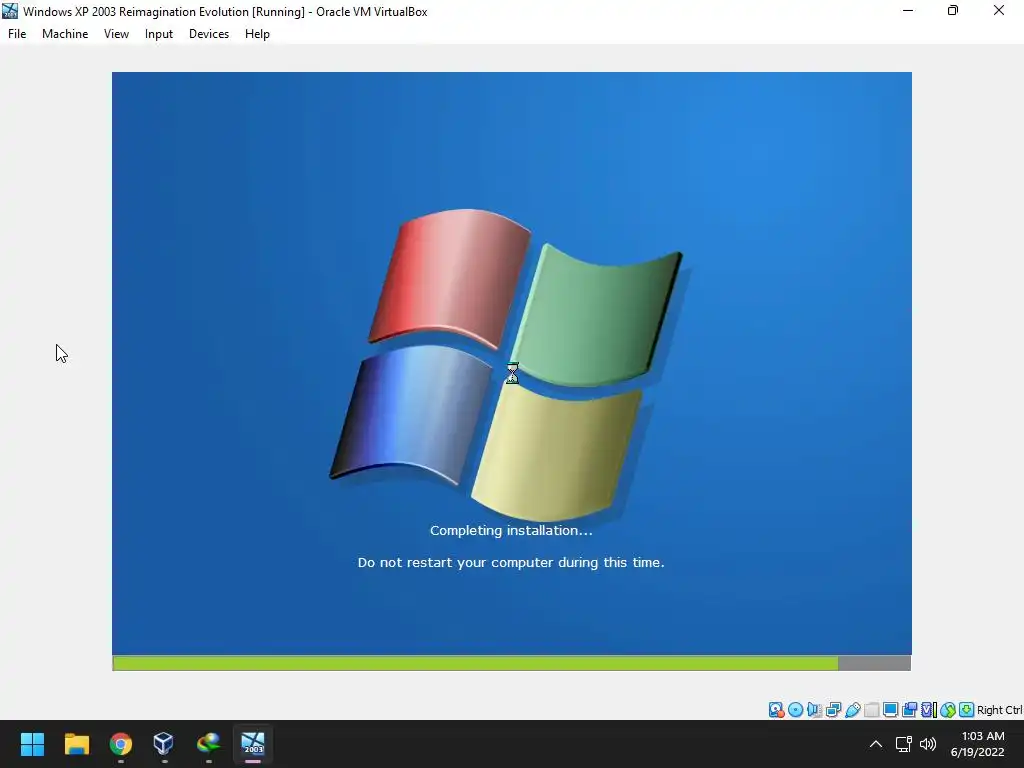Click the audio status icon
Image resolution: width=1024 pixels, height=768 pixels.
[x=814, y=710]
